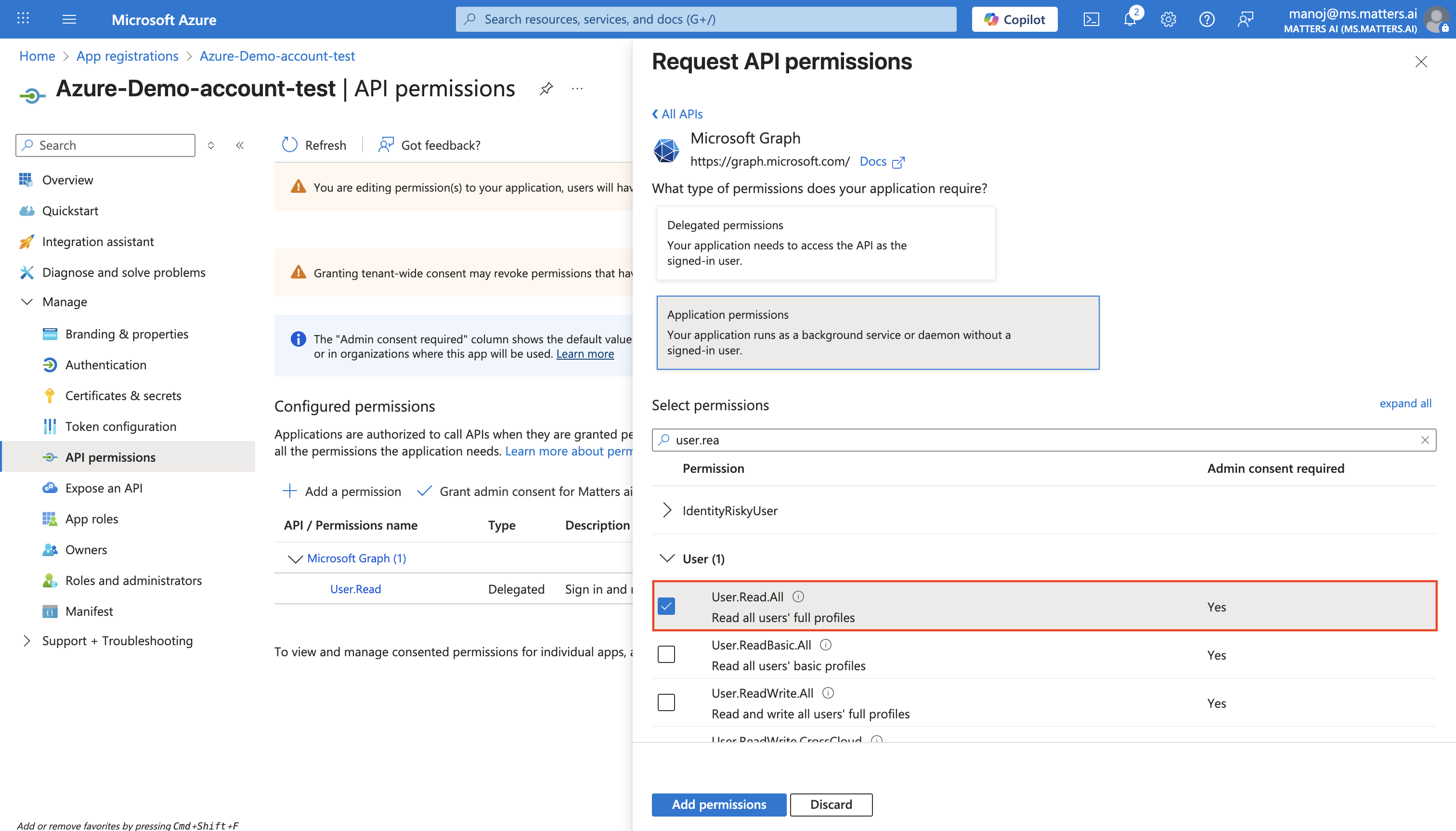
Task: Click the Refresh icon
Action: pos(290,145)
